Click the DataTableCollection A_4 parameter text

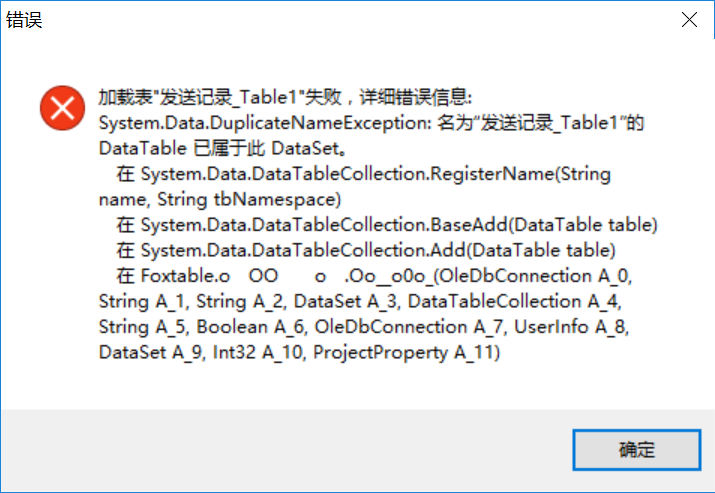[514, 302]
